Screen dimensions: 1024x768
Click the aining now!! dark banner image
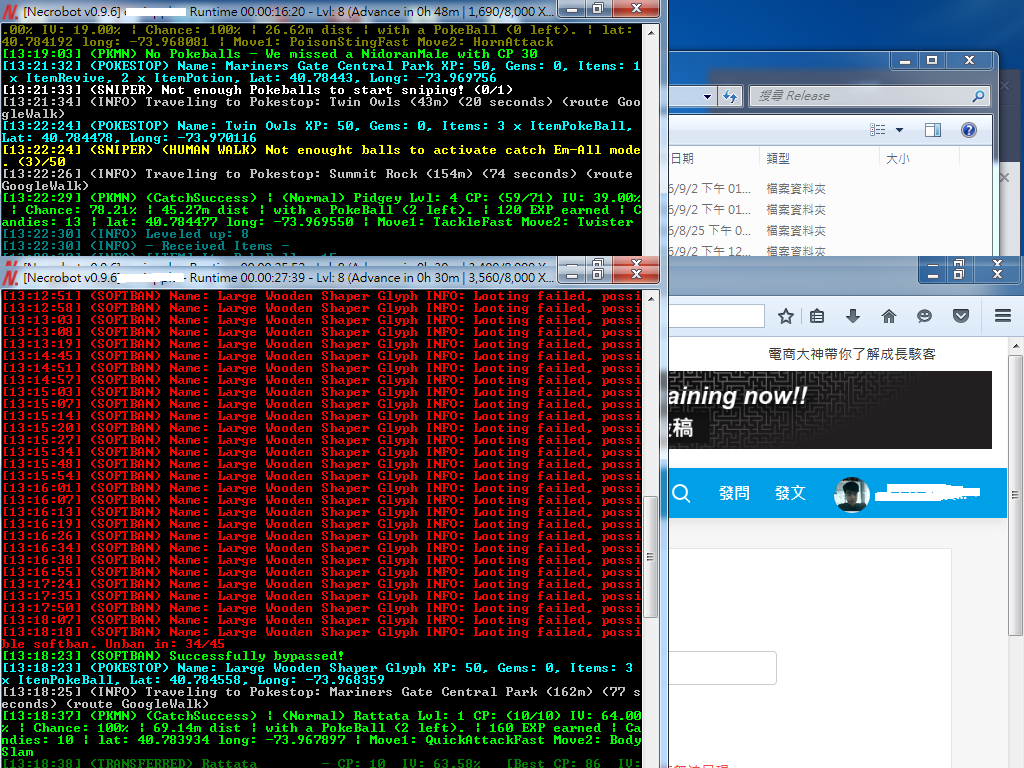[830, 409]
